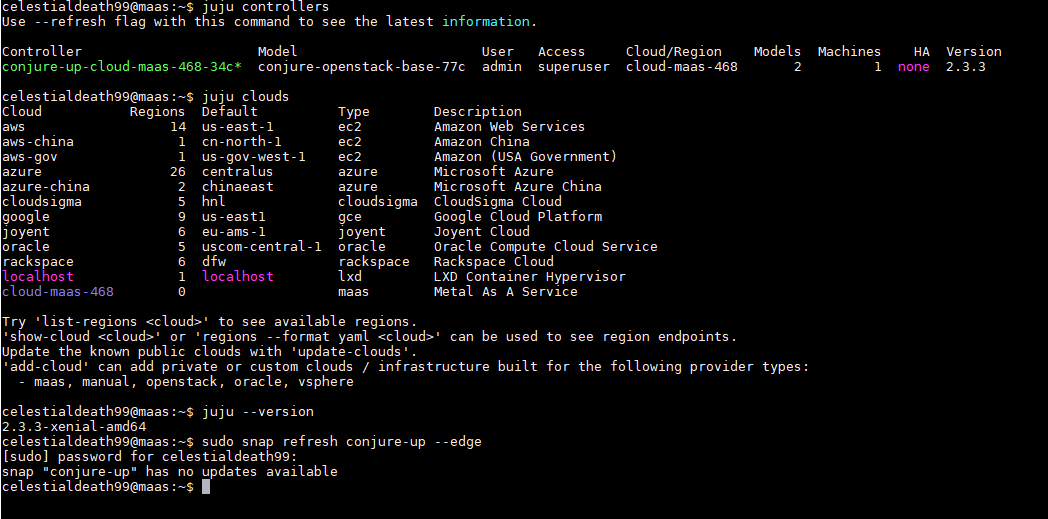Screen dimensions: 1048x519
Task: Click the '[sudo] password for celestialdeath99' line
Action: [x=150, y=457]
